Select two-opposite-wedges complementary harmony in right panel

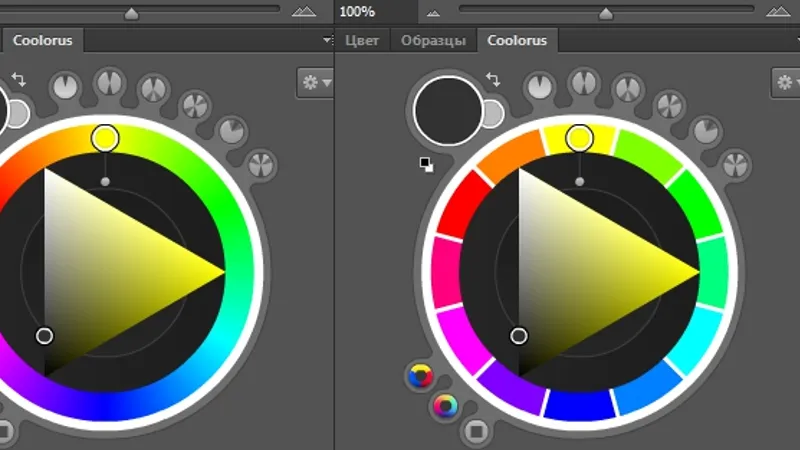[584, 82]
